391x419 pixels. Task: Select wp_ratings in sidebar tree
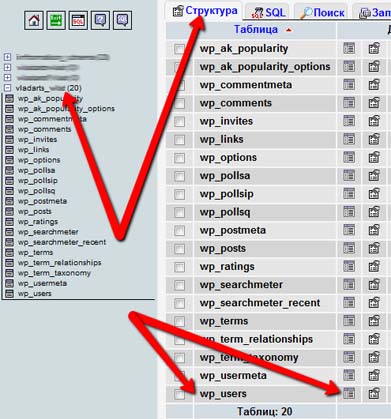point(38,222)
